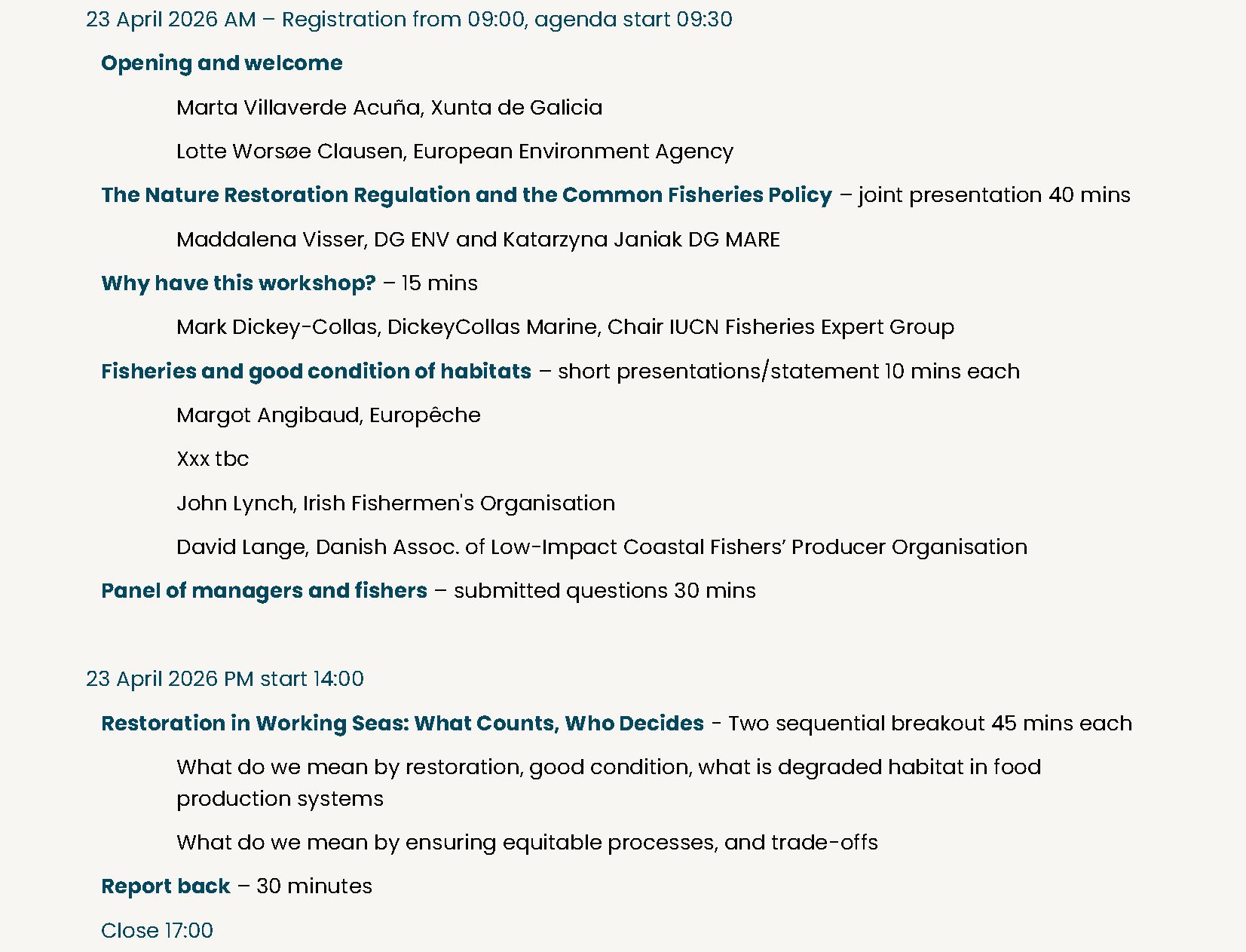Select Margot Angibaud, Europêche entry

coord(328,415)
